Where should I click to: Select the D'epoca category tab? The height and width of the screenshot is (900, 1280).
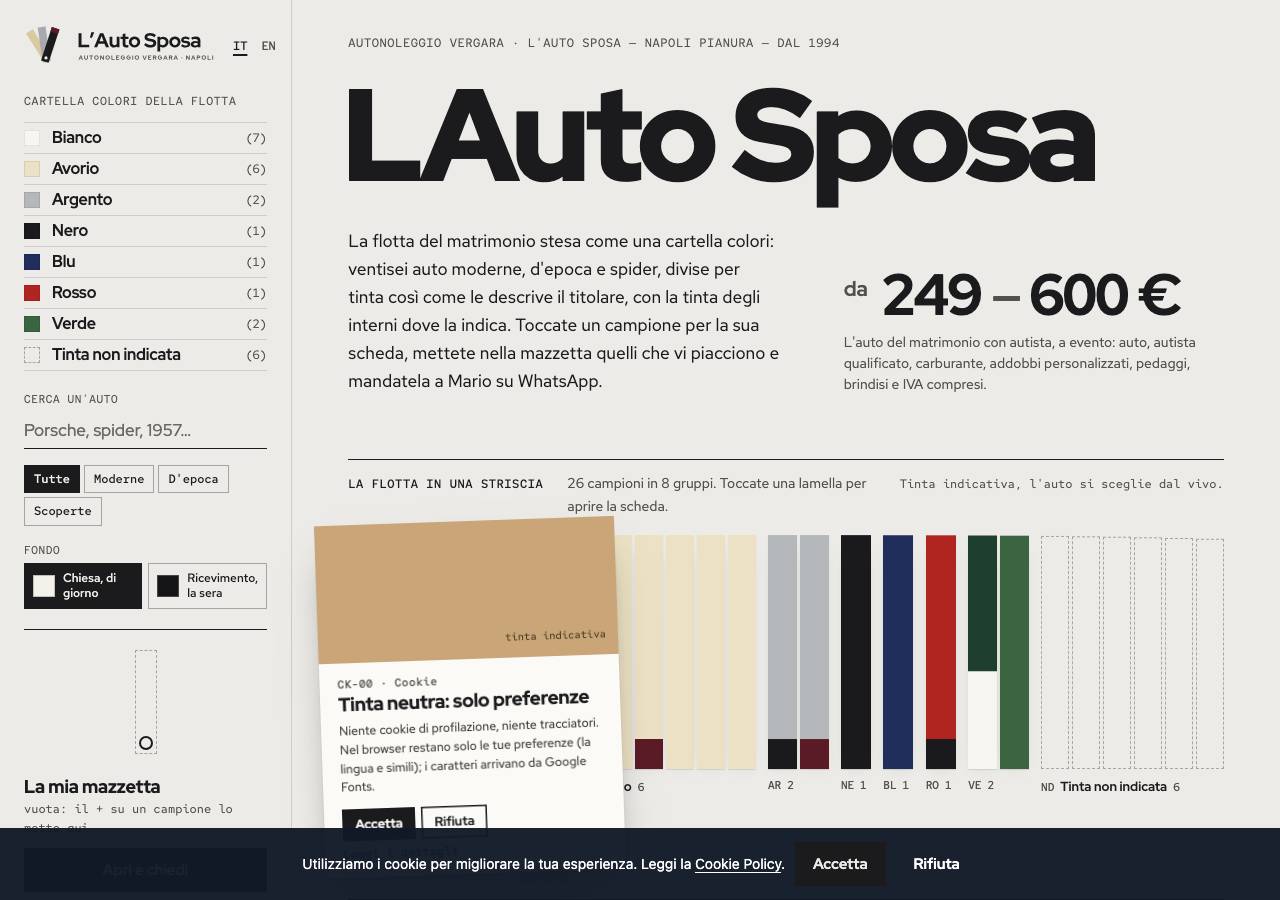coord(193,479)
